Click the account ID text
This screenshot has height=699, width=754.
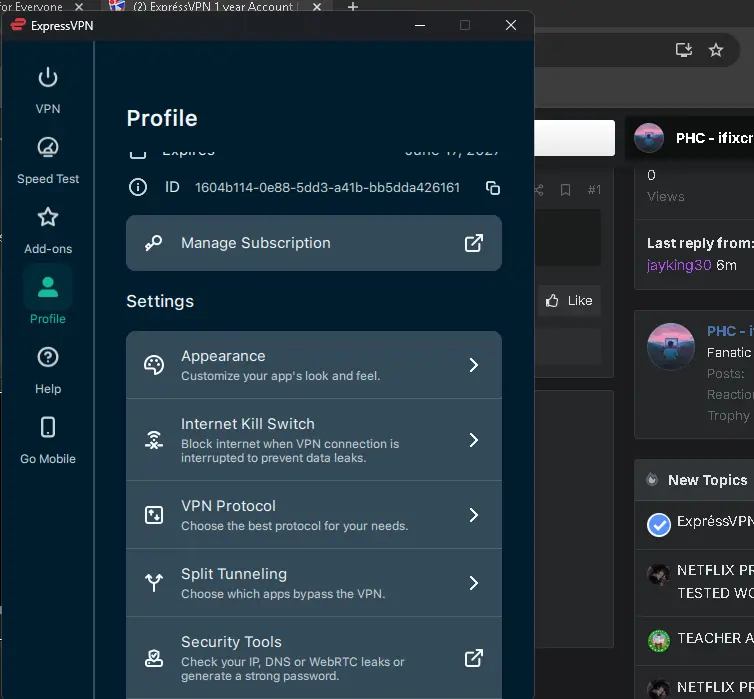[x=327, y=187]
